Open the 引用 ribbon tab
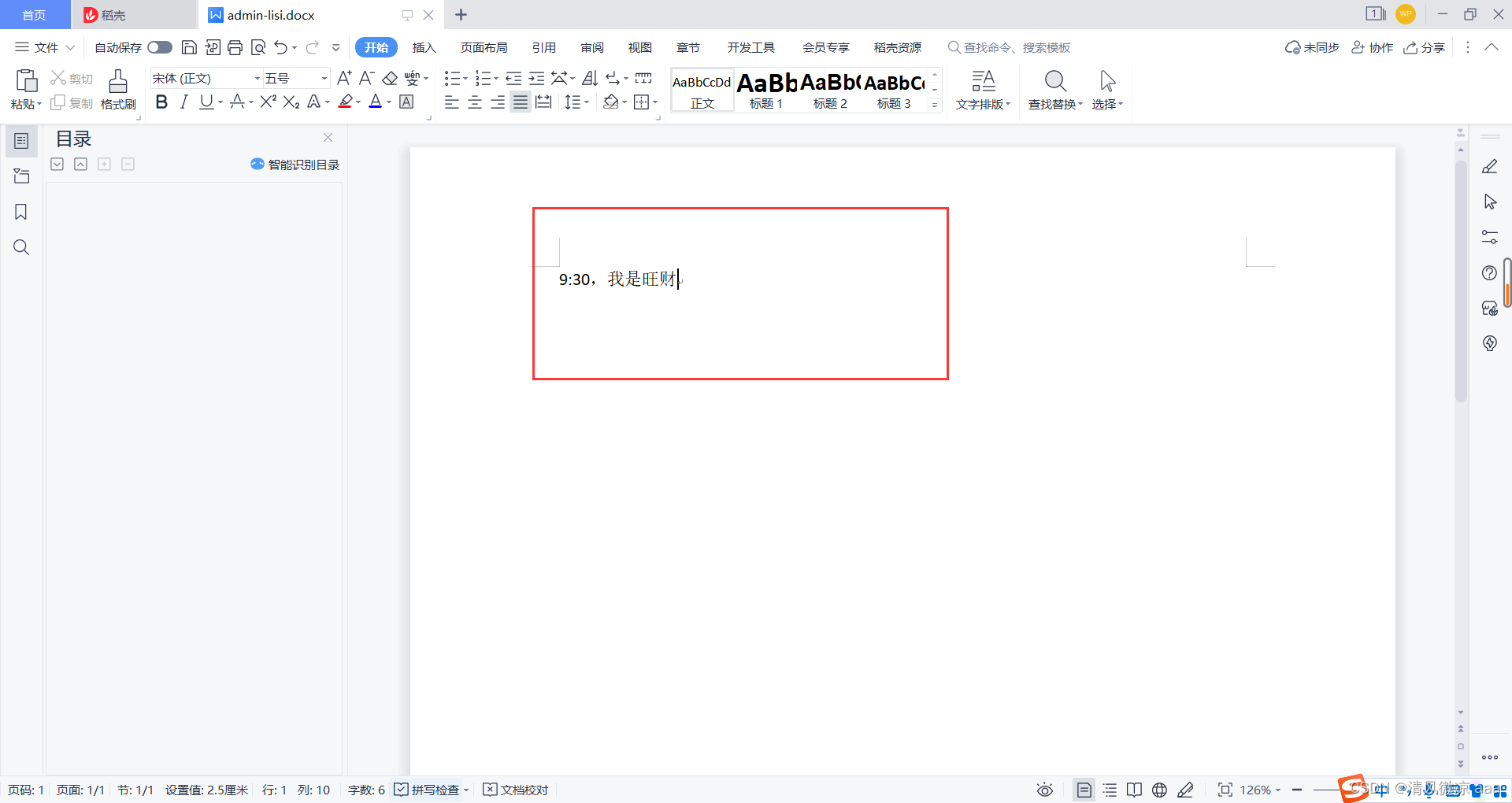Viewport: 1512px width, 803px height. click(543, 47)
